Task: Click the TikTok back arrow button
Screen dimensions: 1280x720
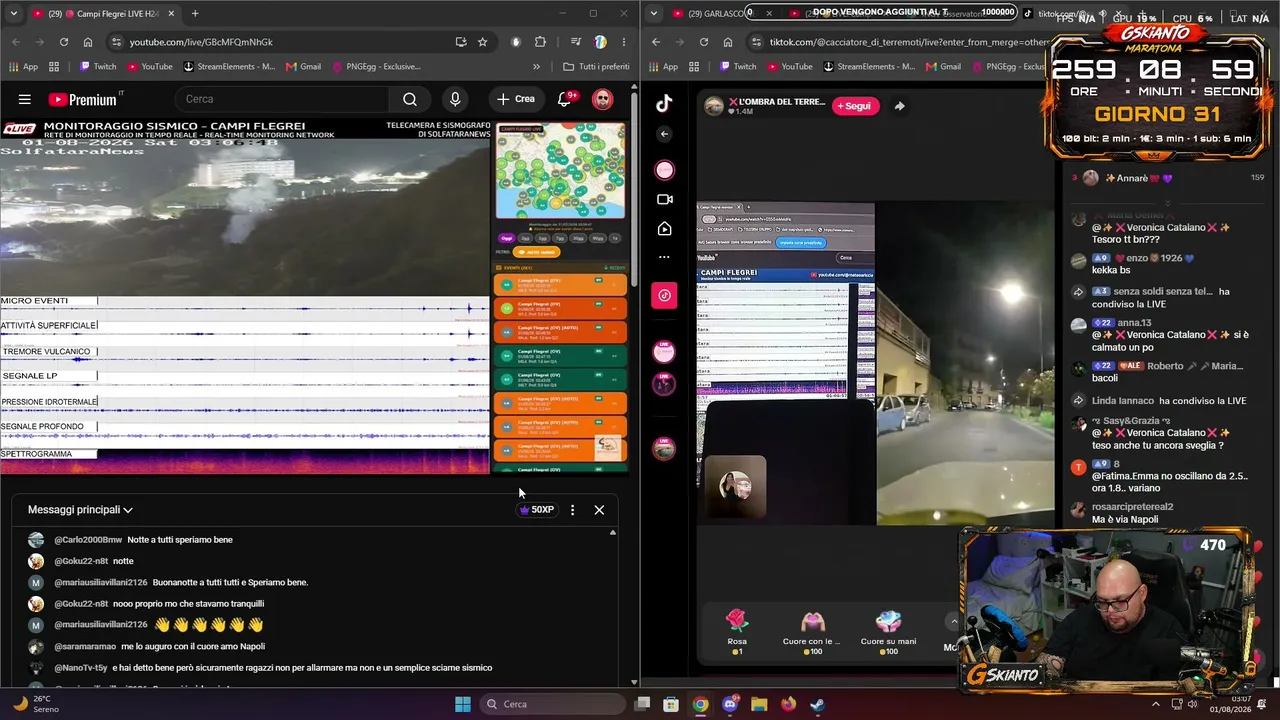Action: coord(664,134)
